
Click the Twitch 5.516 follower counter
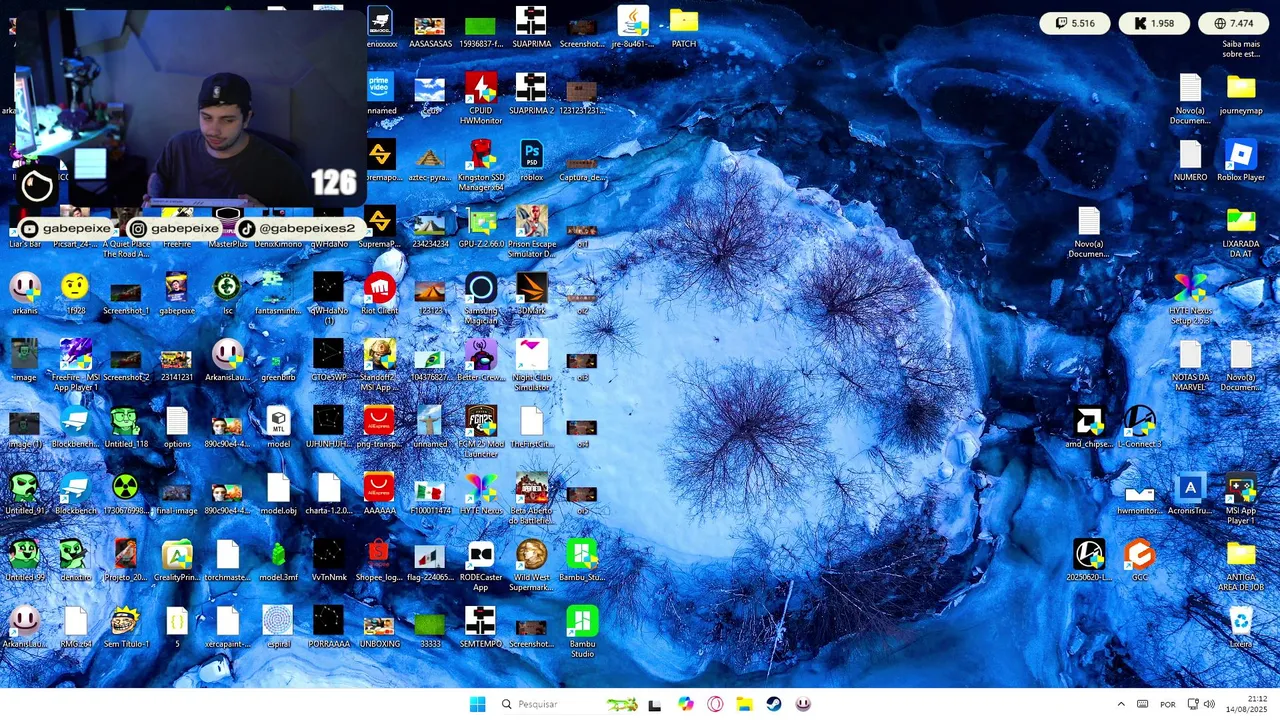point(1076,23)
